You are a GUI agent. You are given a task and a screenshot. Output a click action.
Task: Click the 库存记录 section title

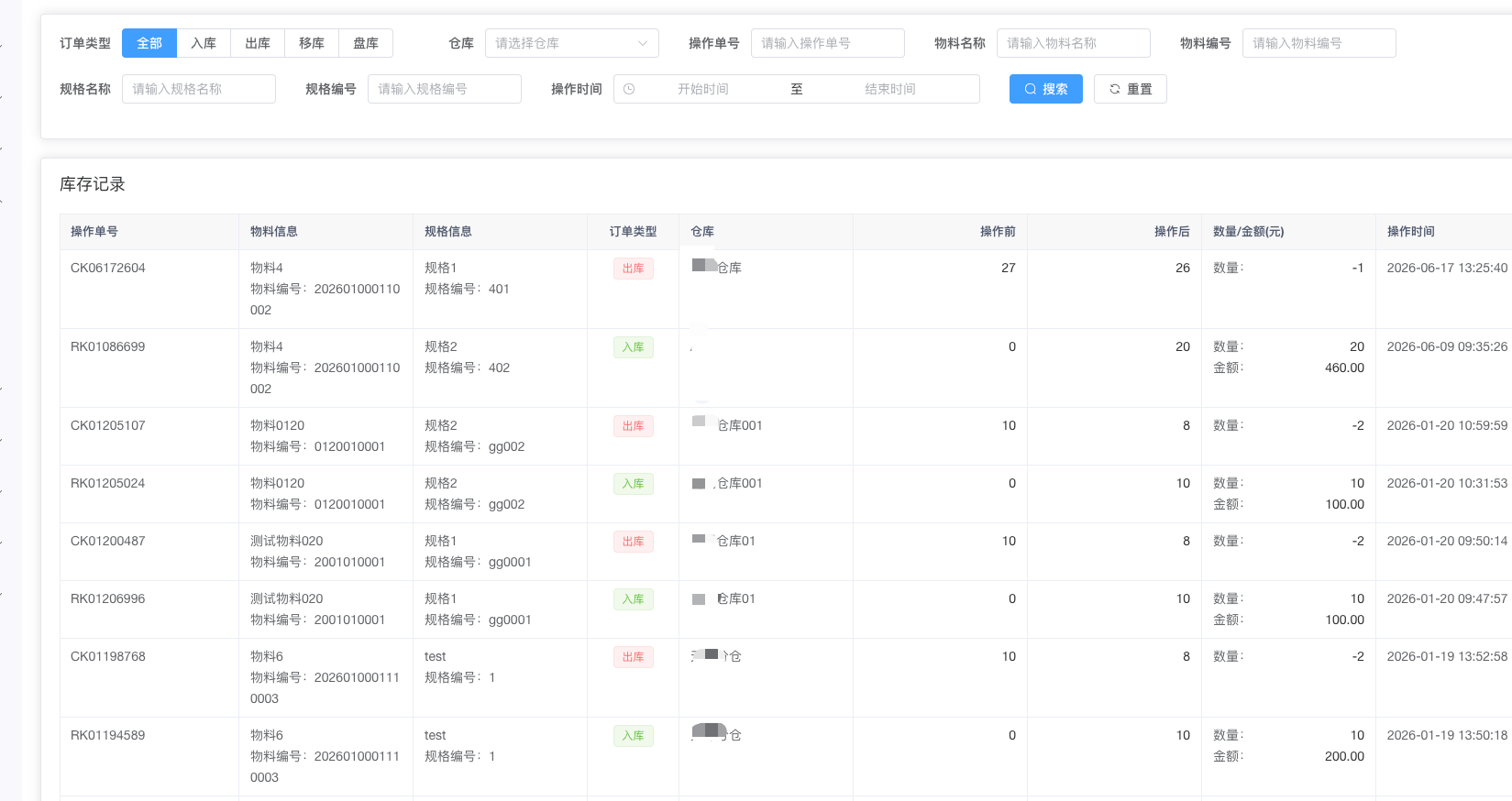[x=93, y=184]
